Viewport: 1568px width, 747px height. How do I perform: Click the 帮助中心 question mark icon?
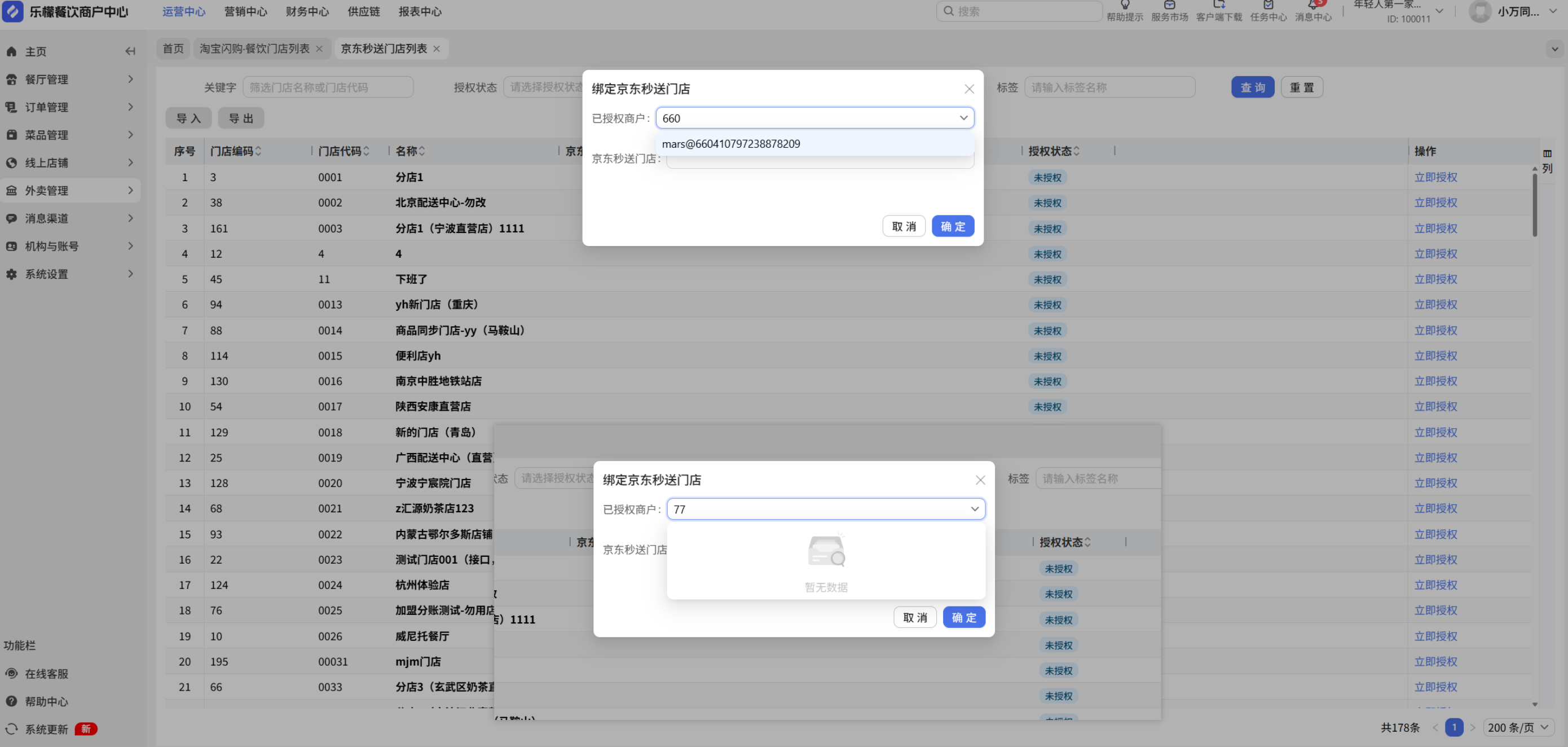click(x=12, y=701)
